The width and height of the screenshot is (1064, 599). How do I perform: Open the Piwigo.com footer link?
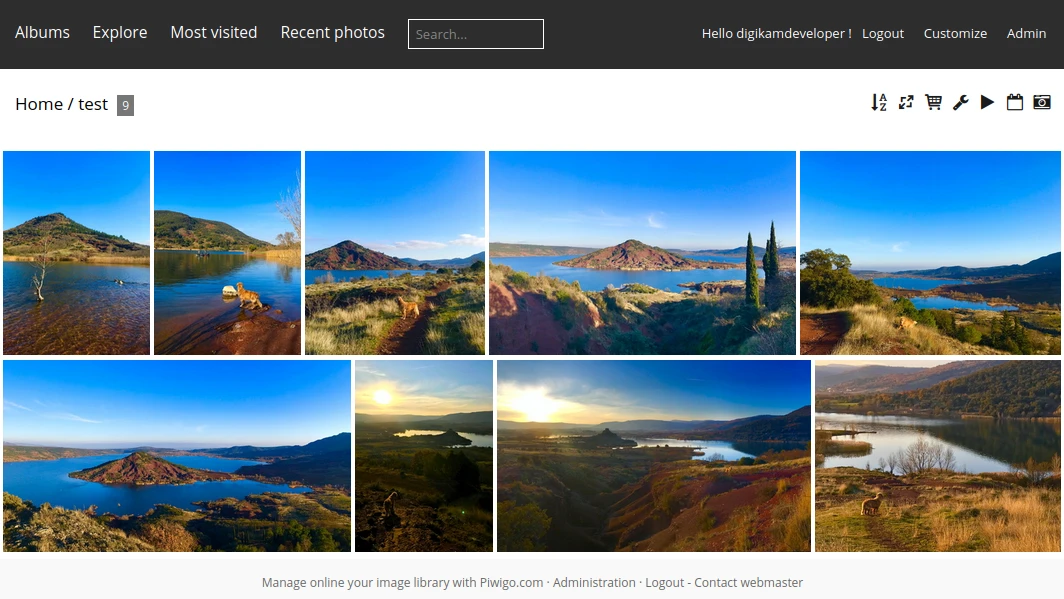[510, 583]
